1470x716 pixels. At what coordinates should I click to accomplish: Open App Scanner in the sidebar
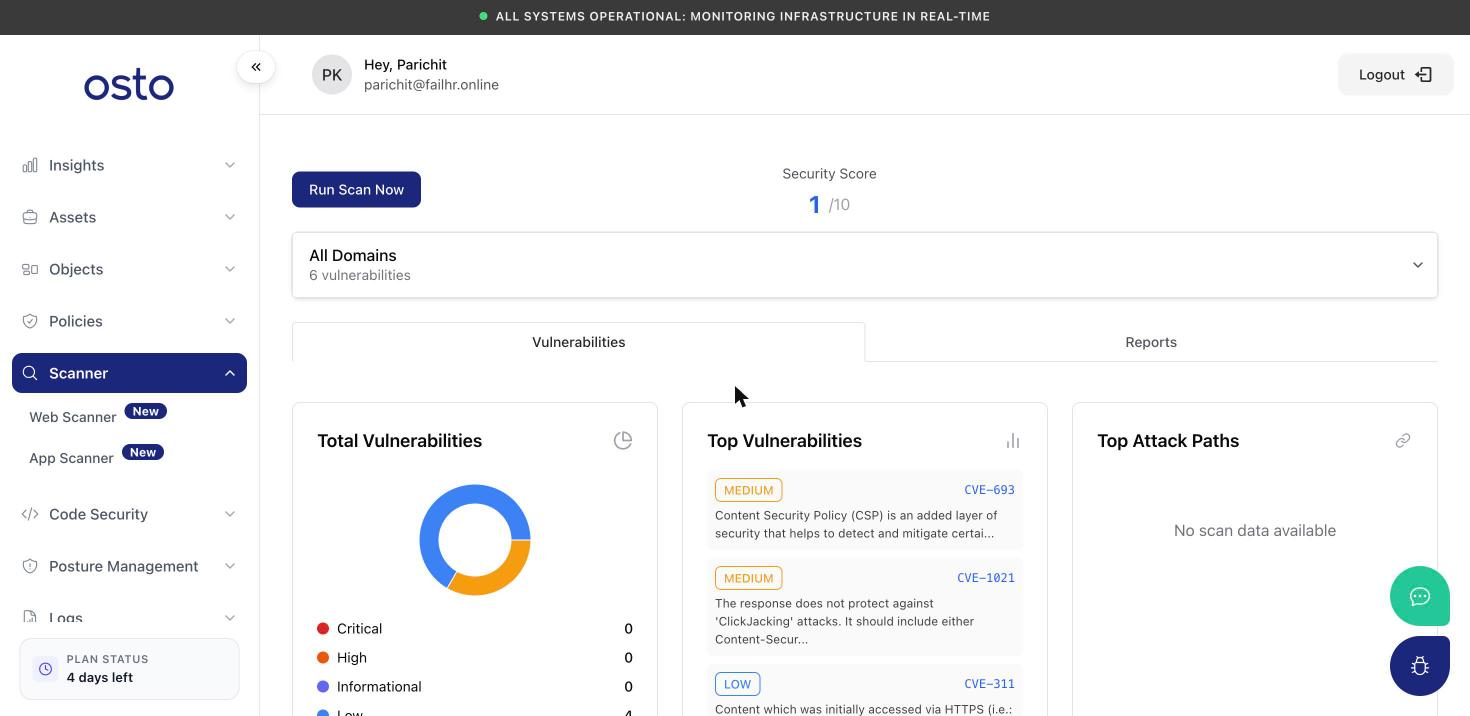coord(71,458)
